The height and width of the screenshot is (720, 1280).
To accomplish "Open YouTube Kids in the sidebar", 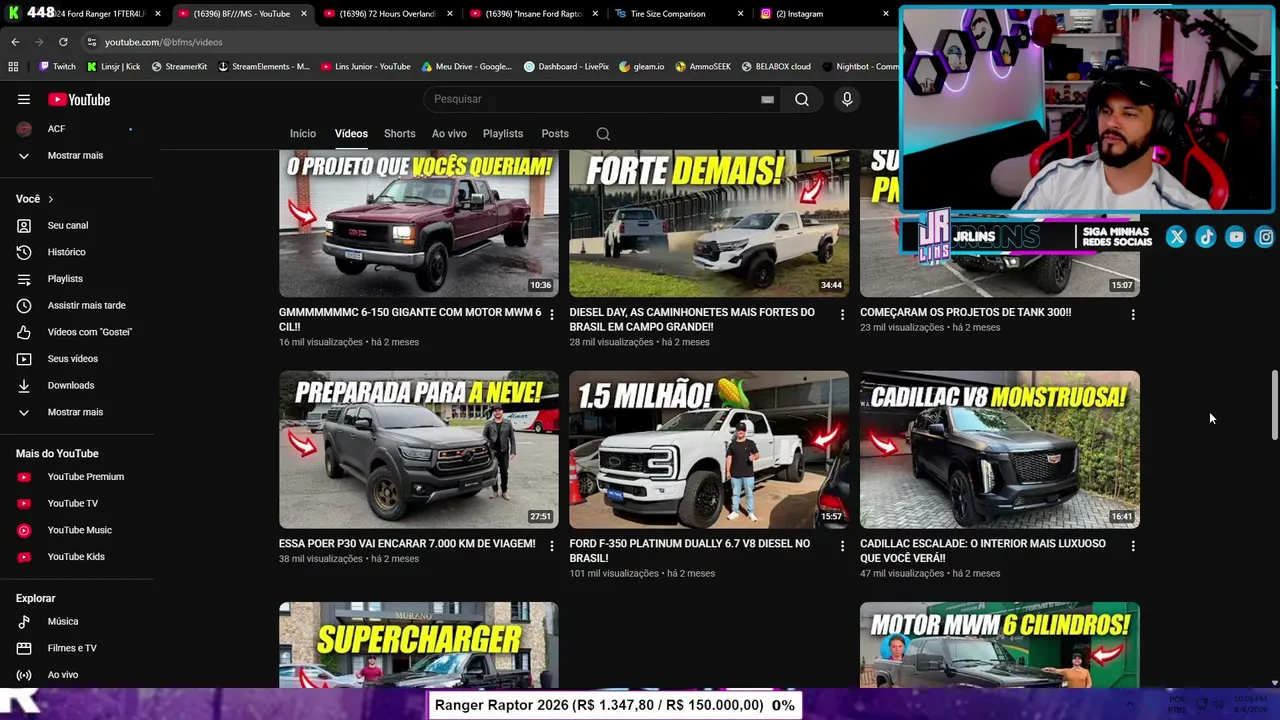I will coord(77,557).
